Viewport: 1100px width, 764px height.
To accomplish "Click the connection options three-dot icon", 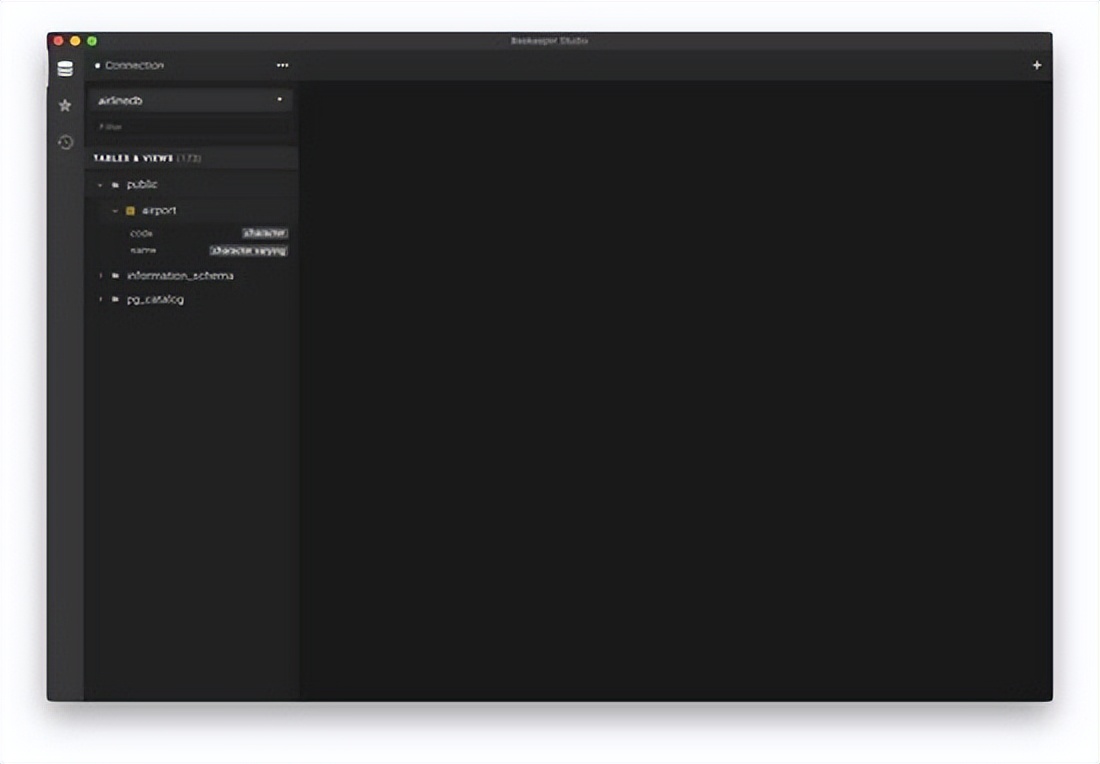I will tap(283, 66).
